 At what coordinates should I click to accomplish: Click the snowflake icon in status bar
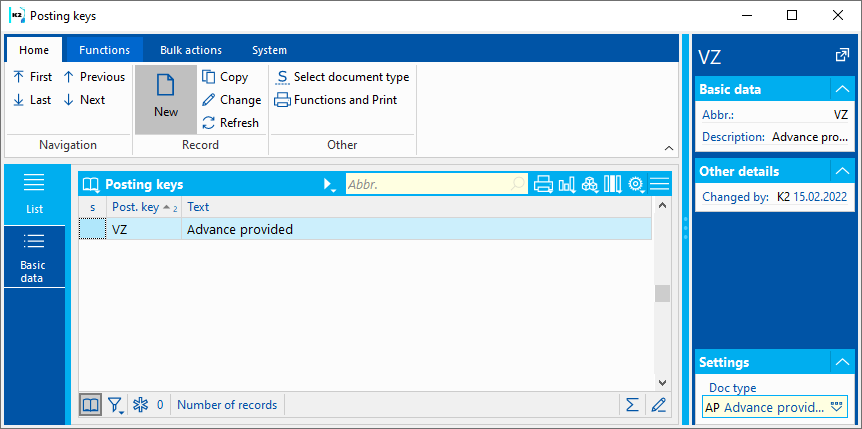(x=141, y=405)
